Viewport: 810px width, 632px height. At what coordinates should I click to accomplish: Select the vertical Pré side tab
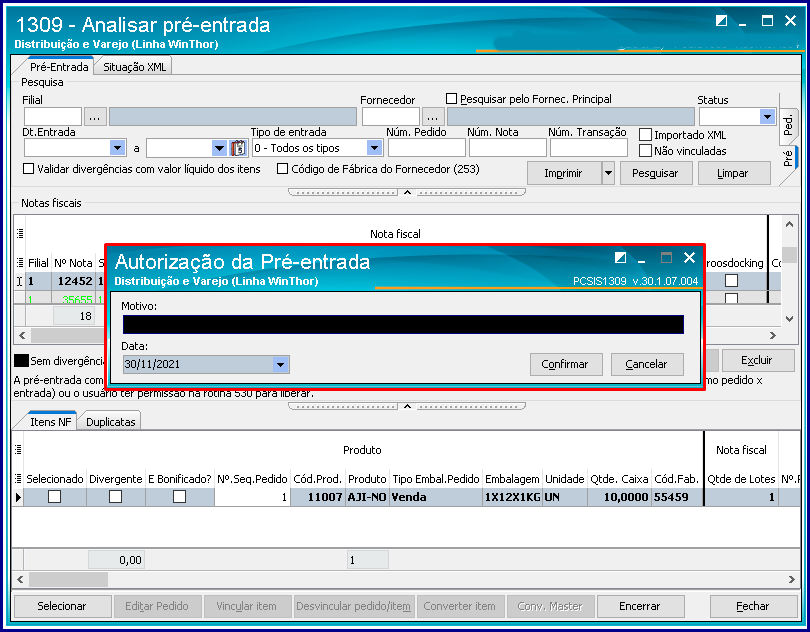coord(787,158)
